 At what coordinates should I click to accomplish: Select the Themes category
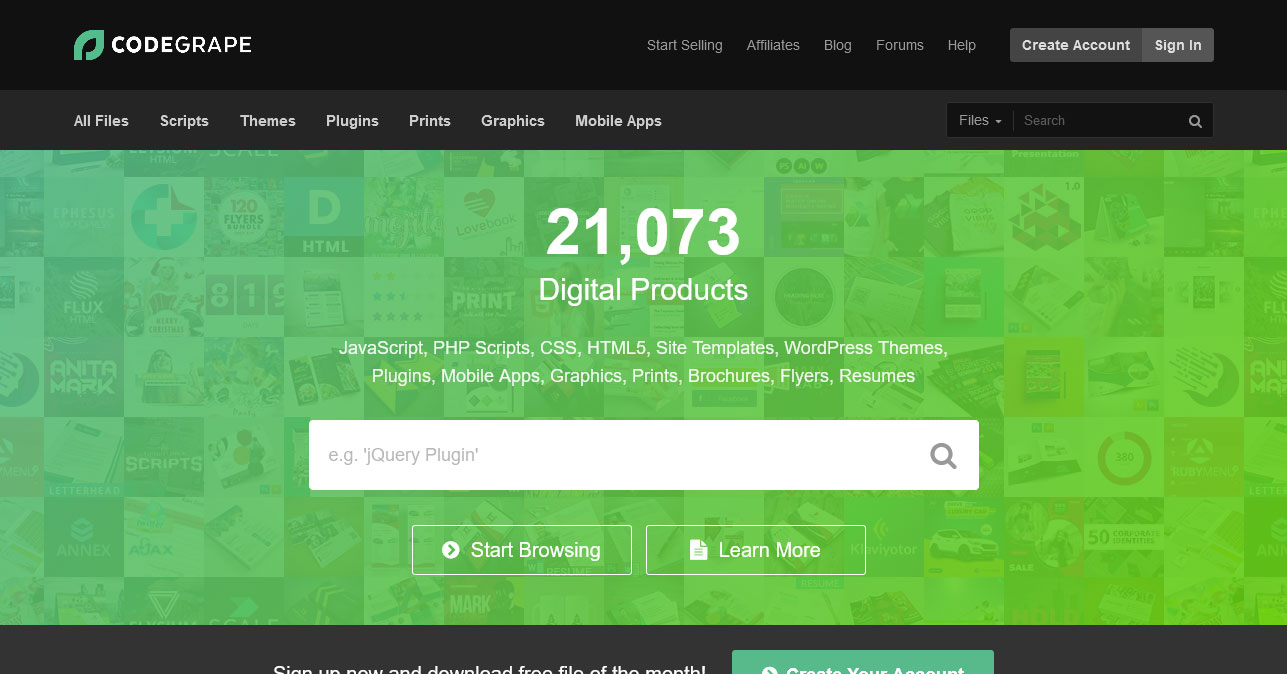point(268,121)
